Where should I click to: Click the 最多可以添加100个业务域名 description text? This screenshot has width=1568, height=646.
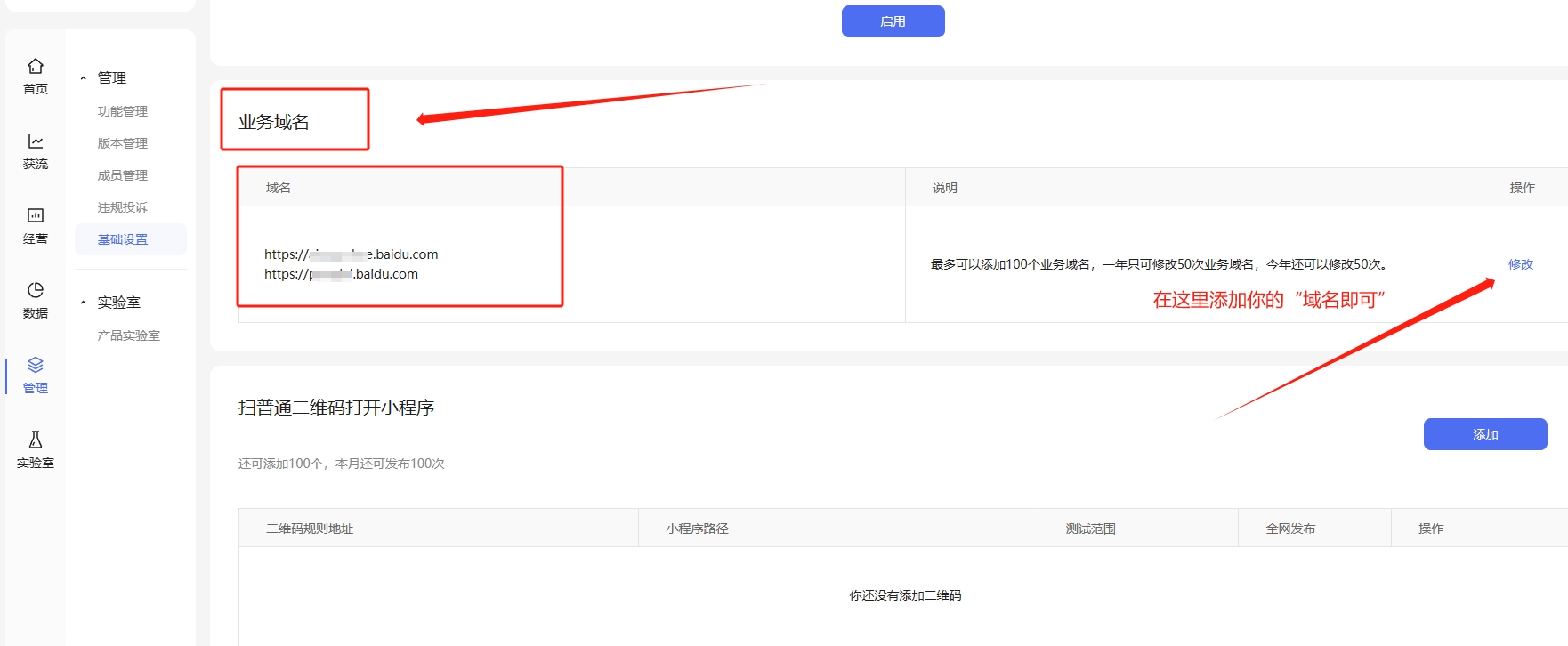[1160, 264]
